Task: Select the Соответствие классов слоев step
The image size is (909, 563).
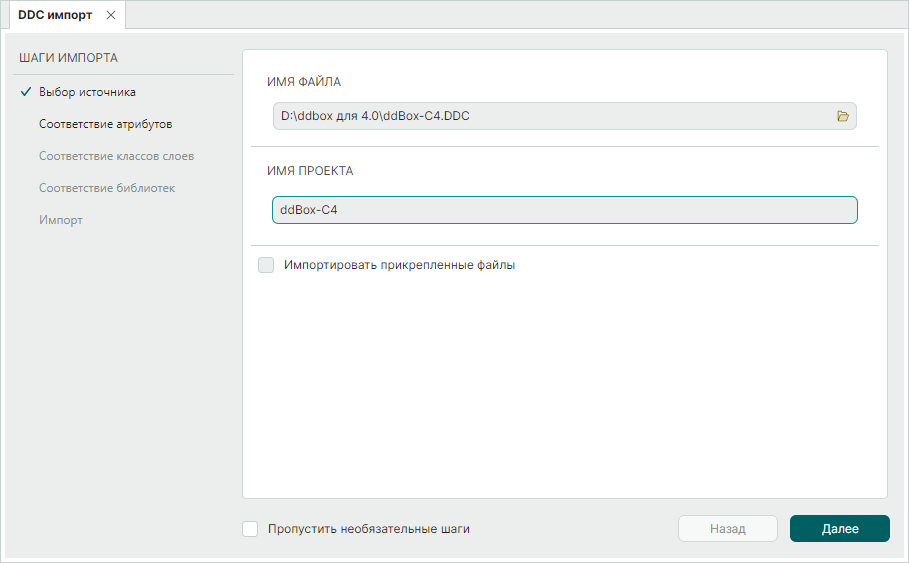Action: tap(116, 156)
